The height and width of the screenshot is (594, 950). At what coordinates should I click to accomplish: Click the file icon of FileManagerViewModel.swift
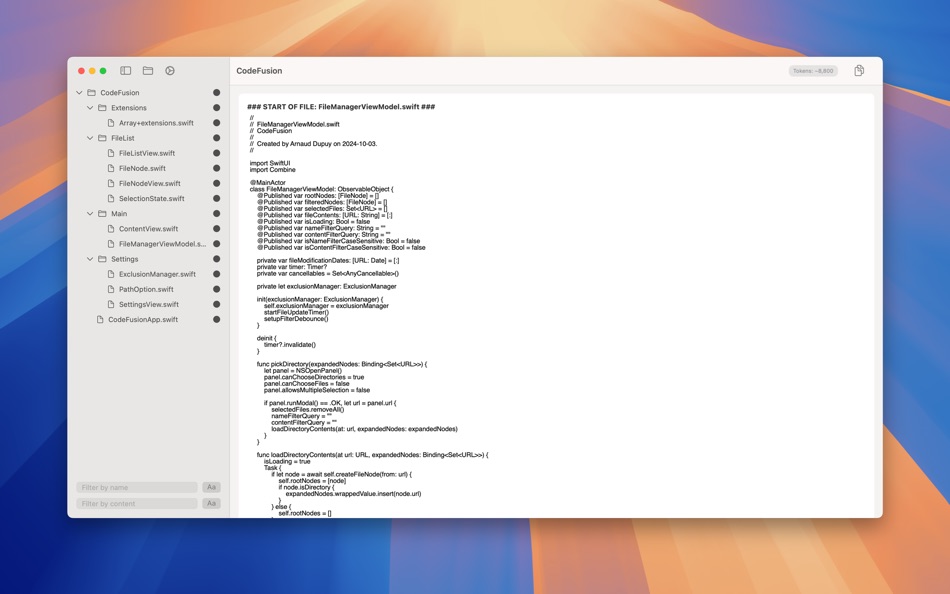[111, 244]
